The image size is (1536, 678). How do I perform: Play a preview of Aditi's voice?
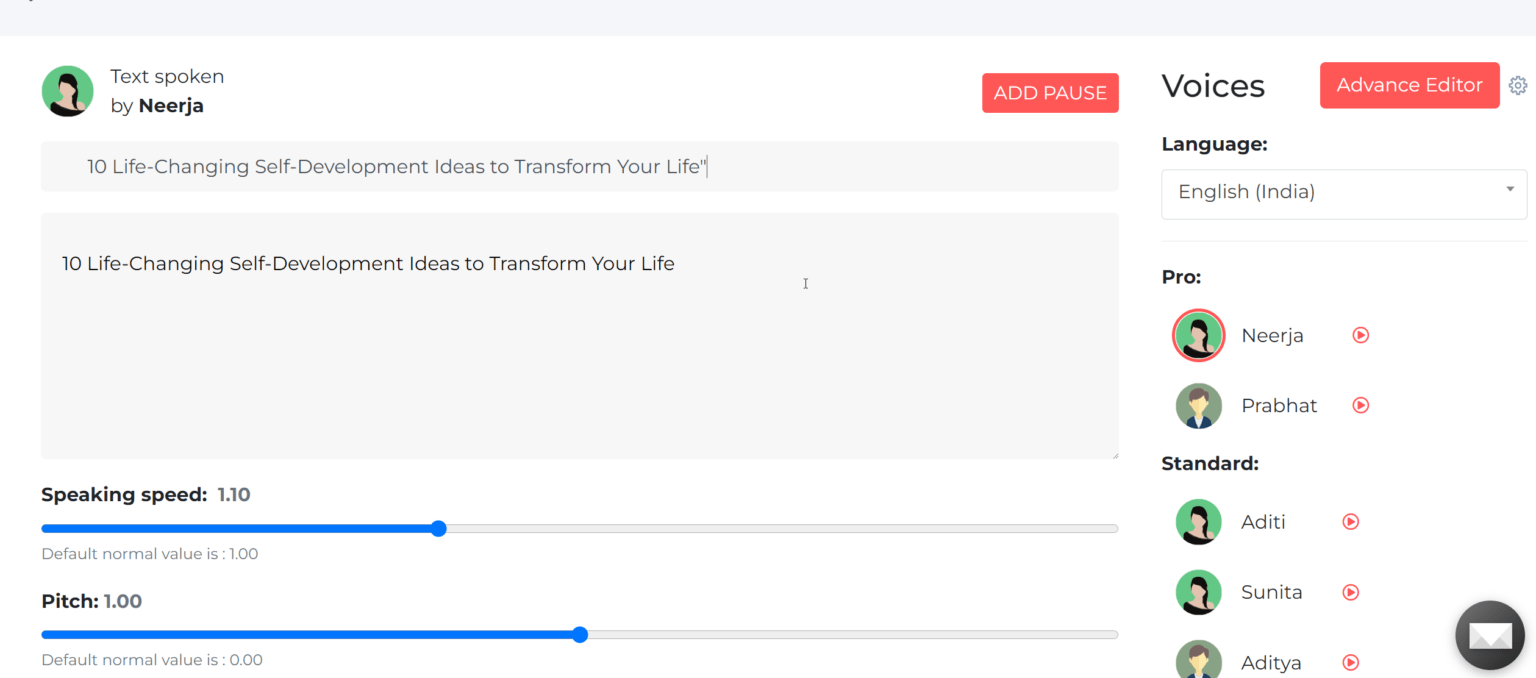point(1351,521)
